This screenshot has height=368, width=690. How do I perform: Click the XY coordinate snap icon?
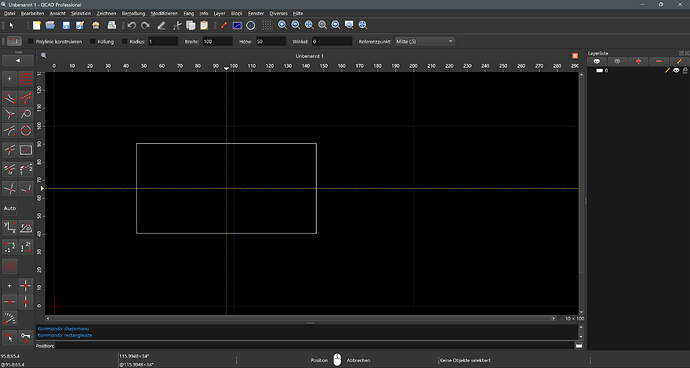coord(10,228)
